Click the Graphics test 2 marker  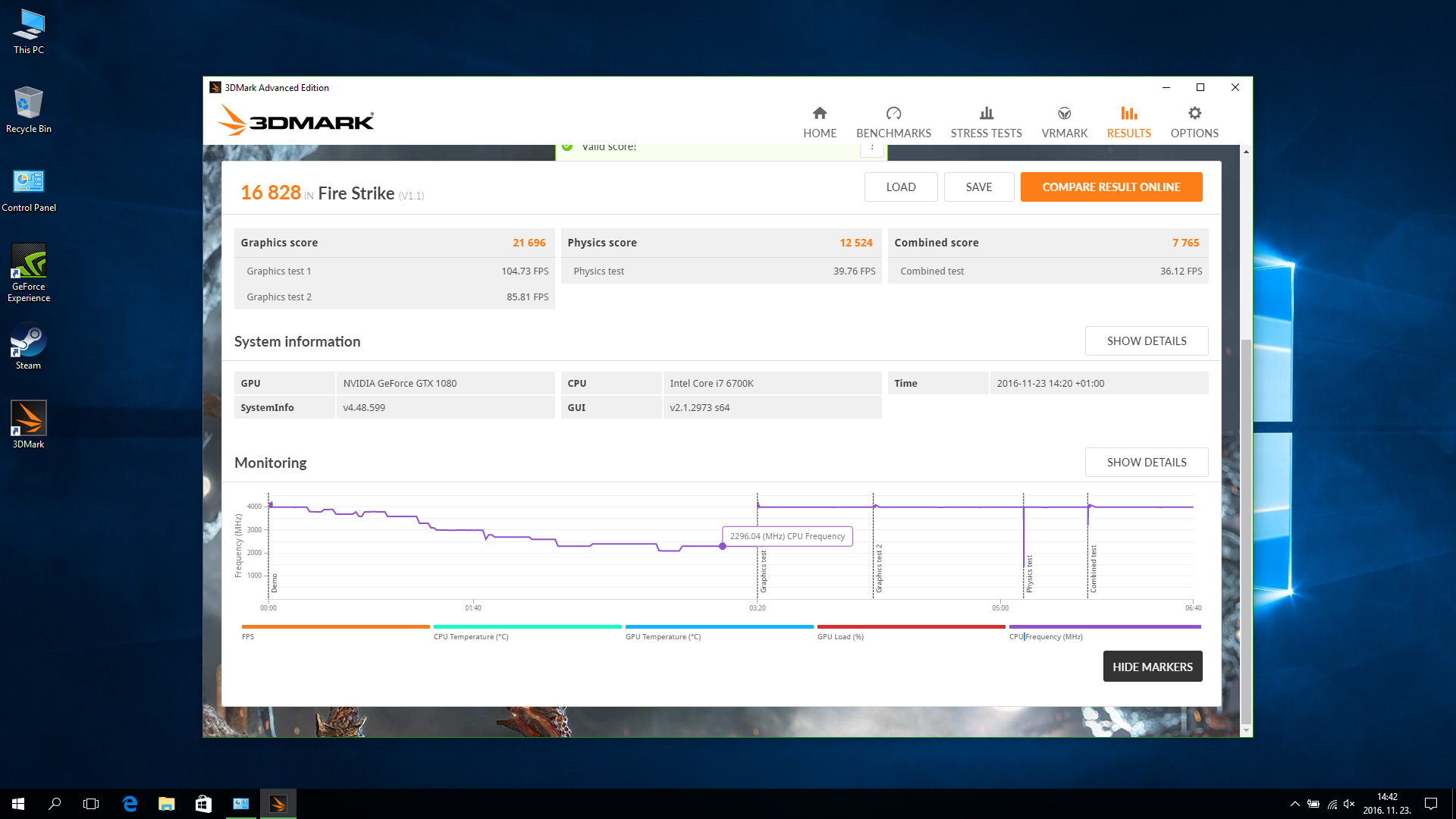[879, 568]
